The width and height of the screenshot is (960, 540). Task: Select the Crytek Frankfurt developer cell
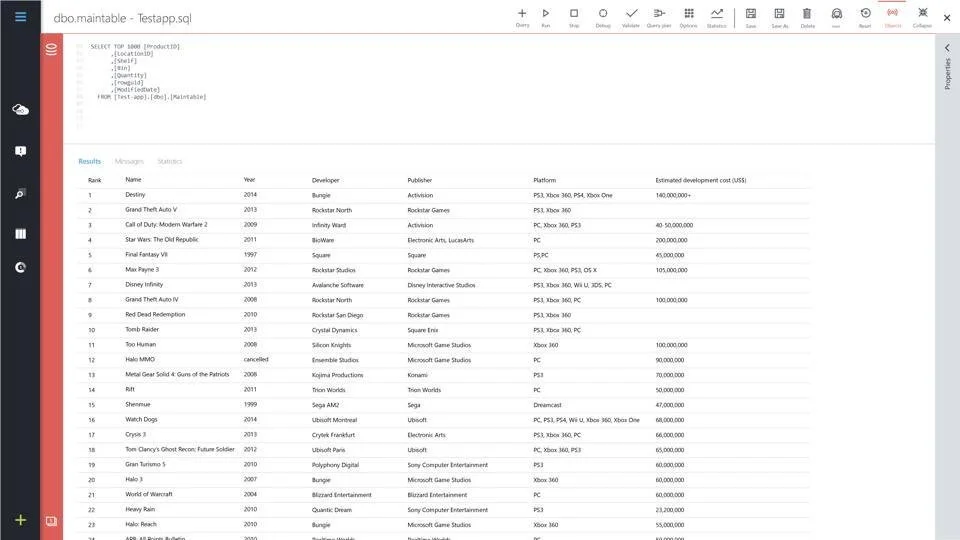333,435
